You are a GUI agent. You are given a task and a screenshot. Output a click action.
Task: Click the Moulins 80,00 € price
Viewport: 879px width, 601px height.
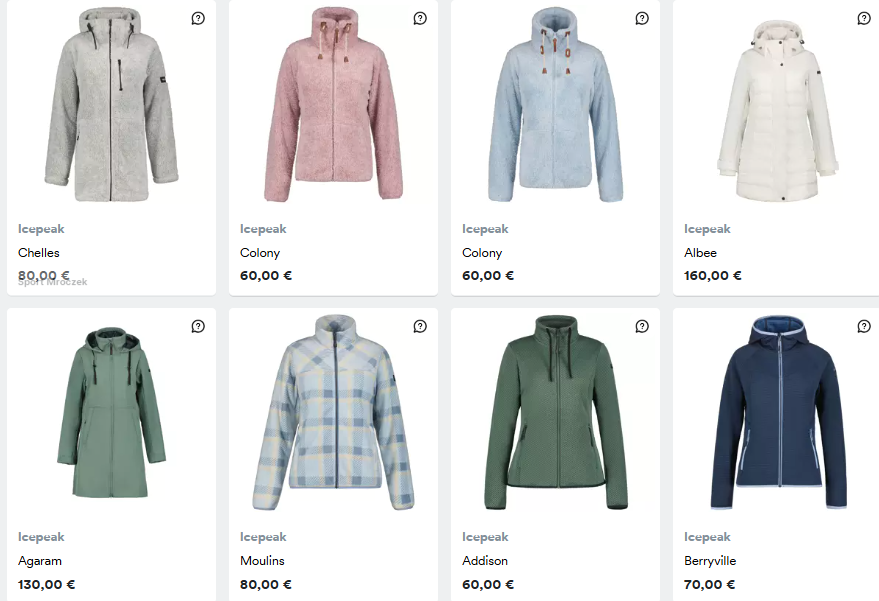coord(265,585)
